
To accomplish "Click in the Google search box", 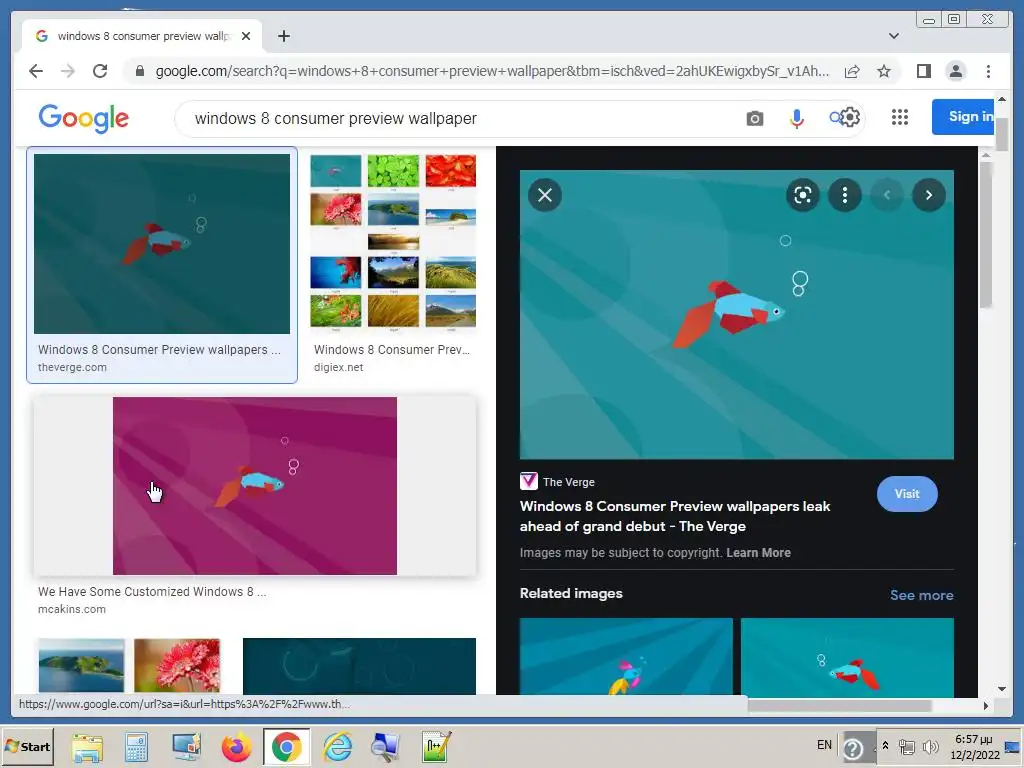I will (457, 118).
